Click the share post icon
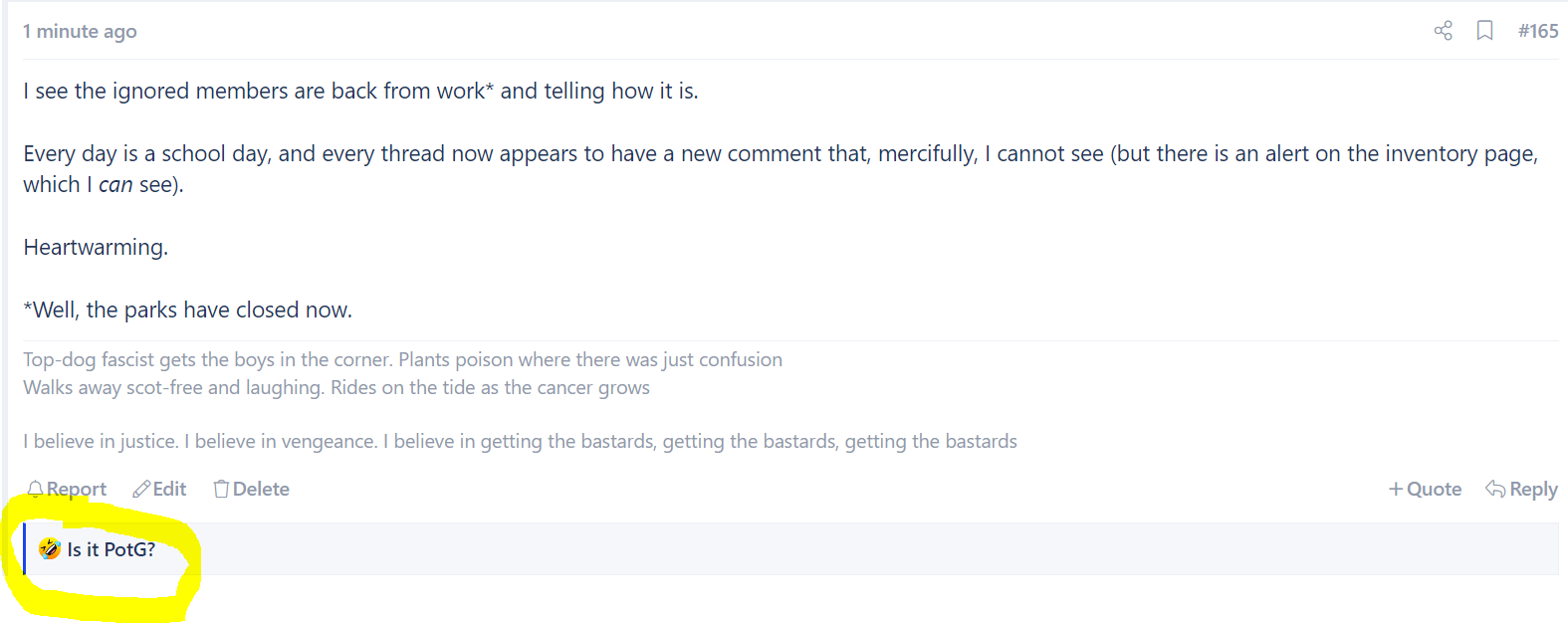This screenshot has width=1568, height=623. point(1443,31)
